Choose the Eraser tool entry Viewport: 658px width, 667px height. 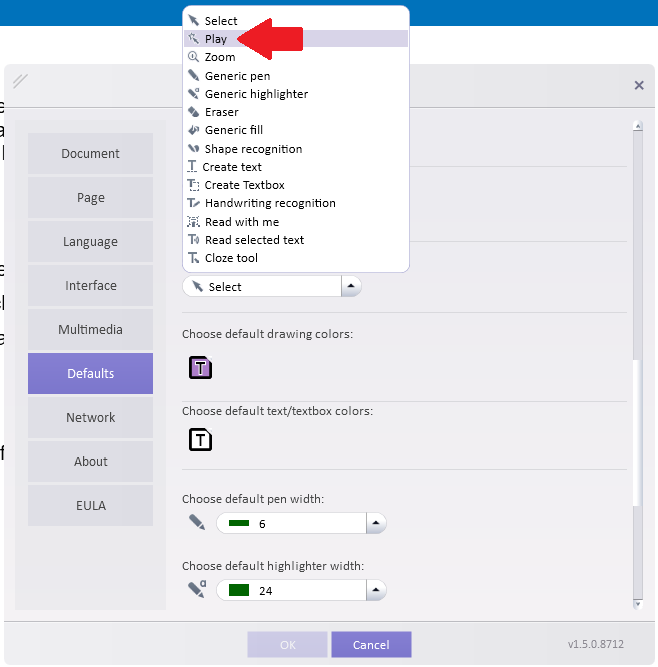pos(221,112)
